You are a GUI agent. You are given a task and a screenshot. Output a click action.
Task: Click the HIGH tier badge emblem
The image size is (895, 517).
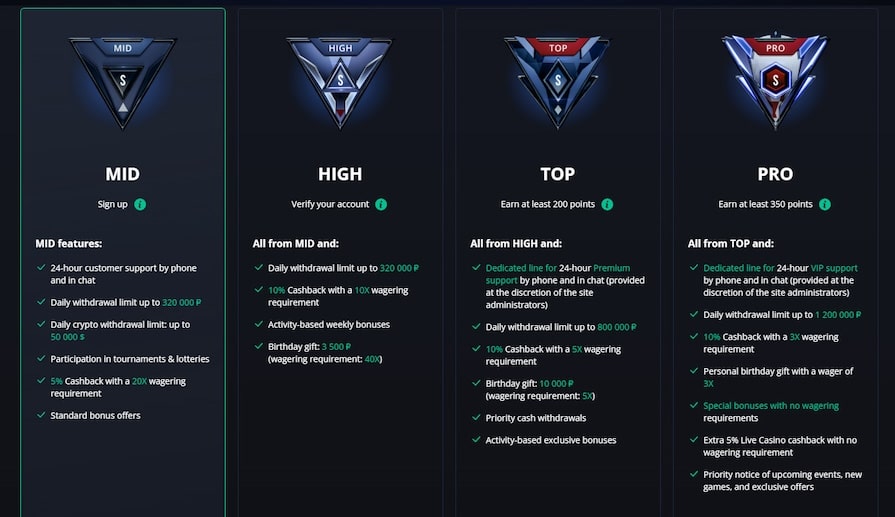(x=340, y=83)
